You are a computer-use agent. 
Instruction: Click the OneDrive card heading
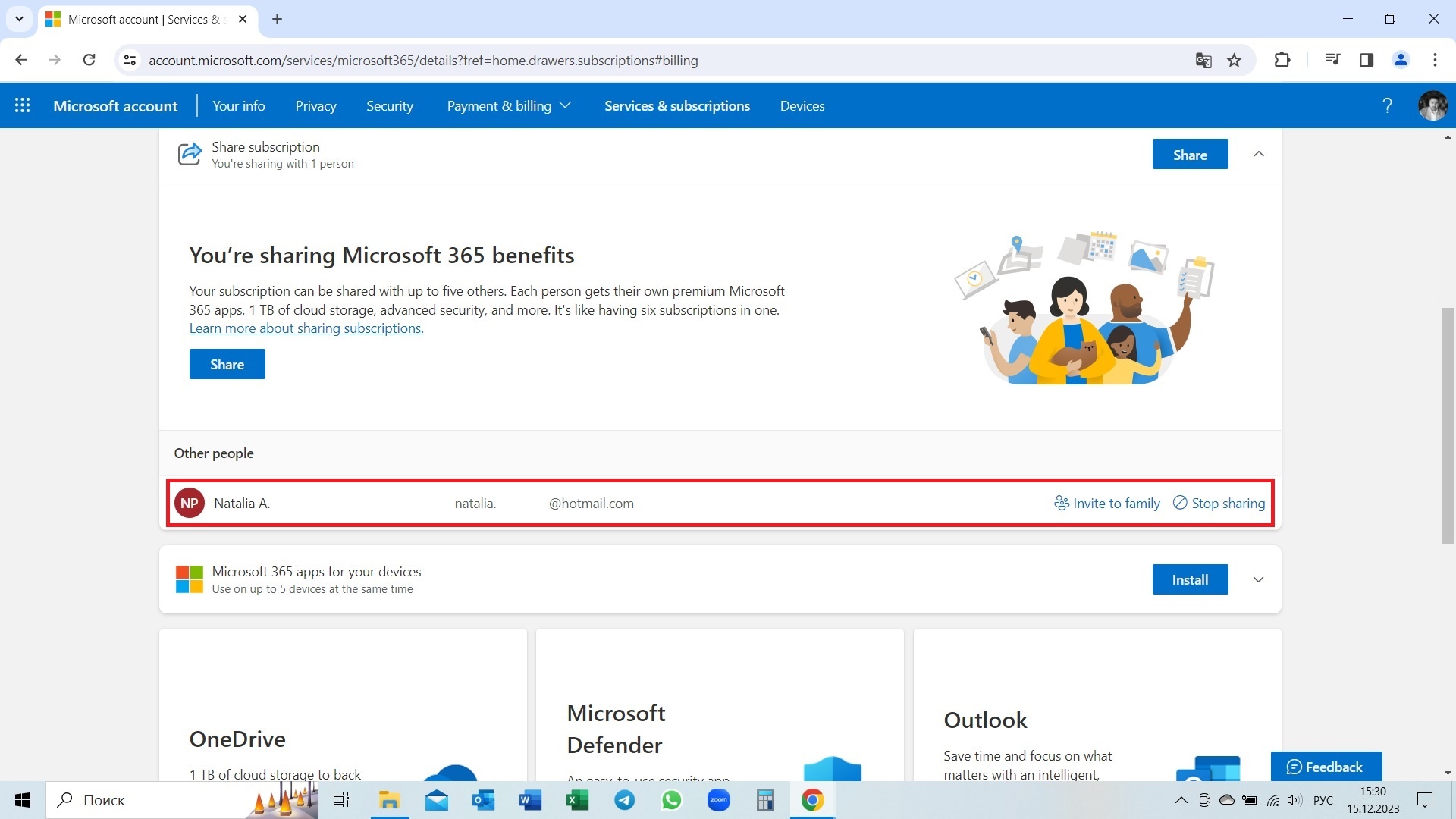(x=237, y=739)
